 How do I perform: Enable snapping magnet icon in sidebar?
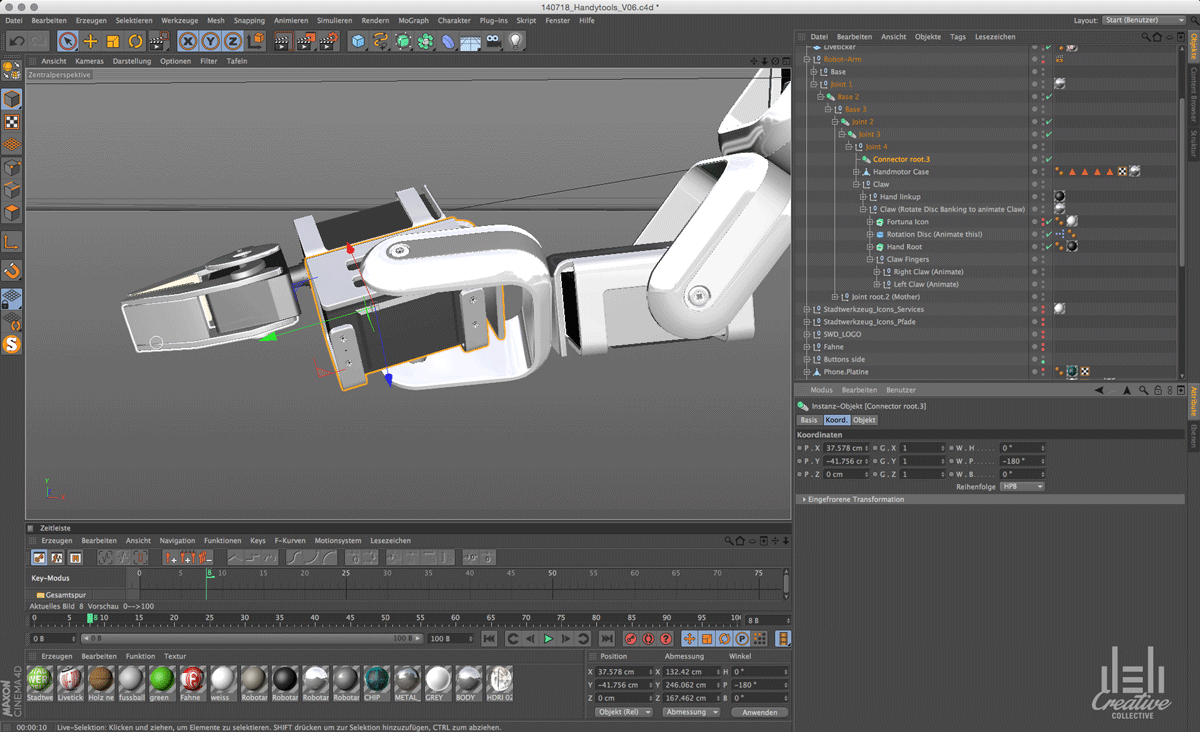(x=12, y=270)
